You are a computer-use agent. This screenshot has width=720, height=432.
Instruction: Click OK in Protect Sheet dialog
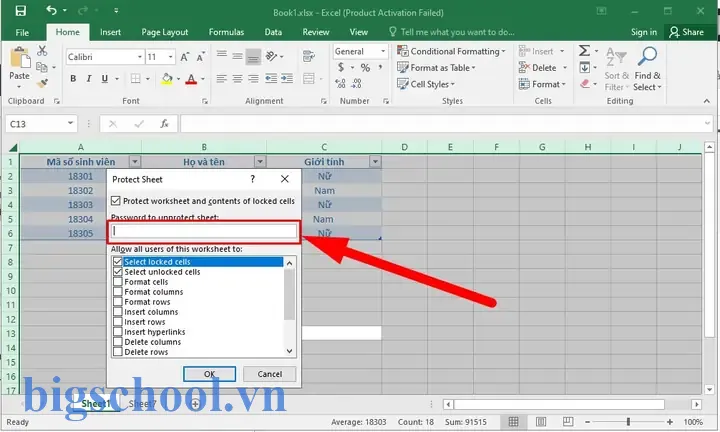pyautogui.click(x=209, y=374)
